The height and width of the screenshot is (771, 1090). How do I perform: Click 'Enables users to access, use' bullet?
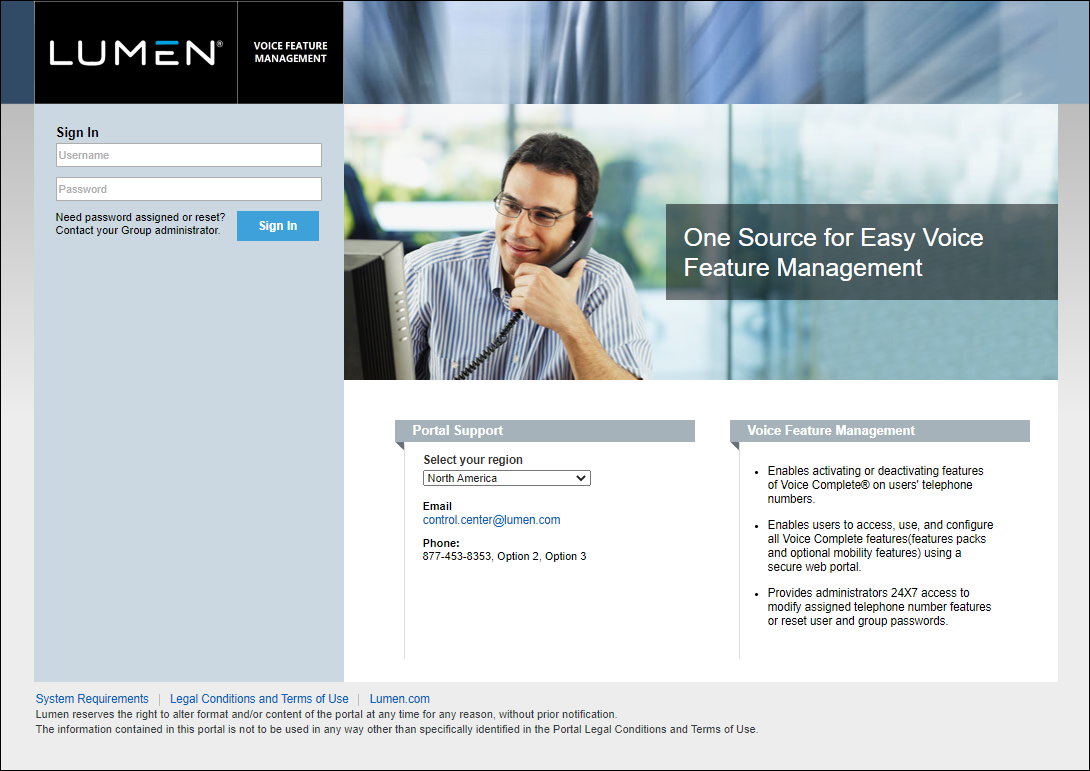(880, 546)
